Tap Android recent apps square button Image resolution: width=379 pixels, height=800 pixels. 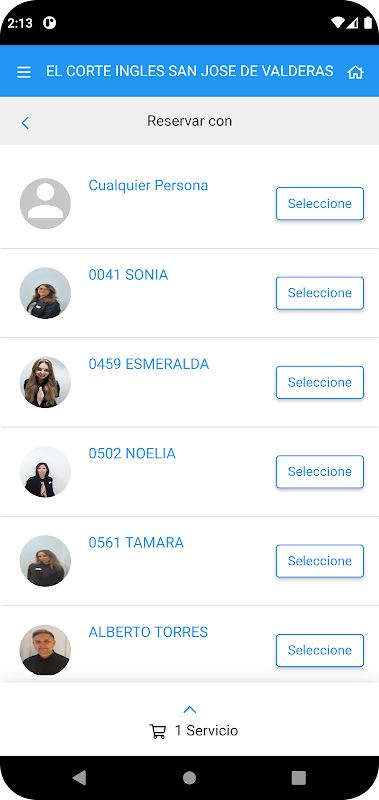coord(298,778)
